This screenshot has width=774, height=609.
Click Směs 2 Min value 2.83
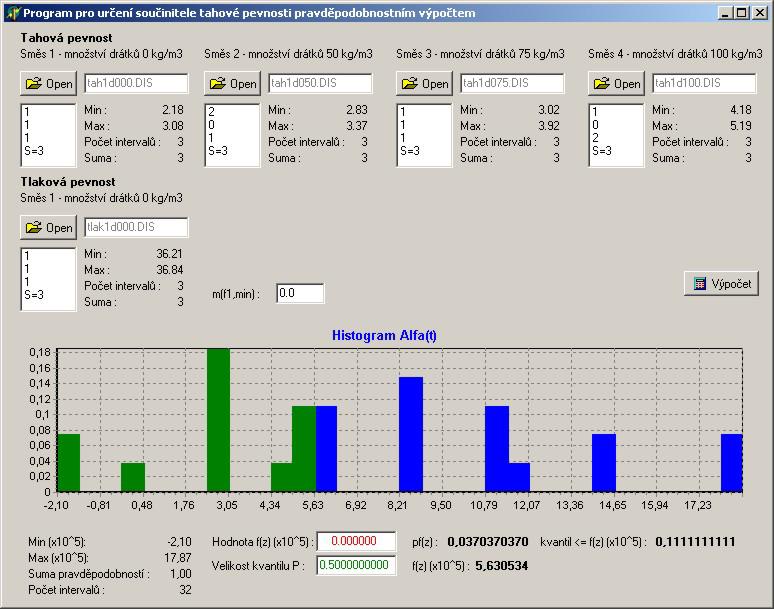(x=356, y=110)
